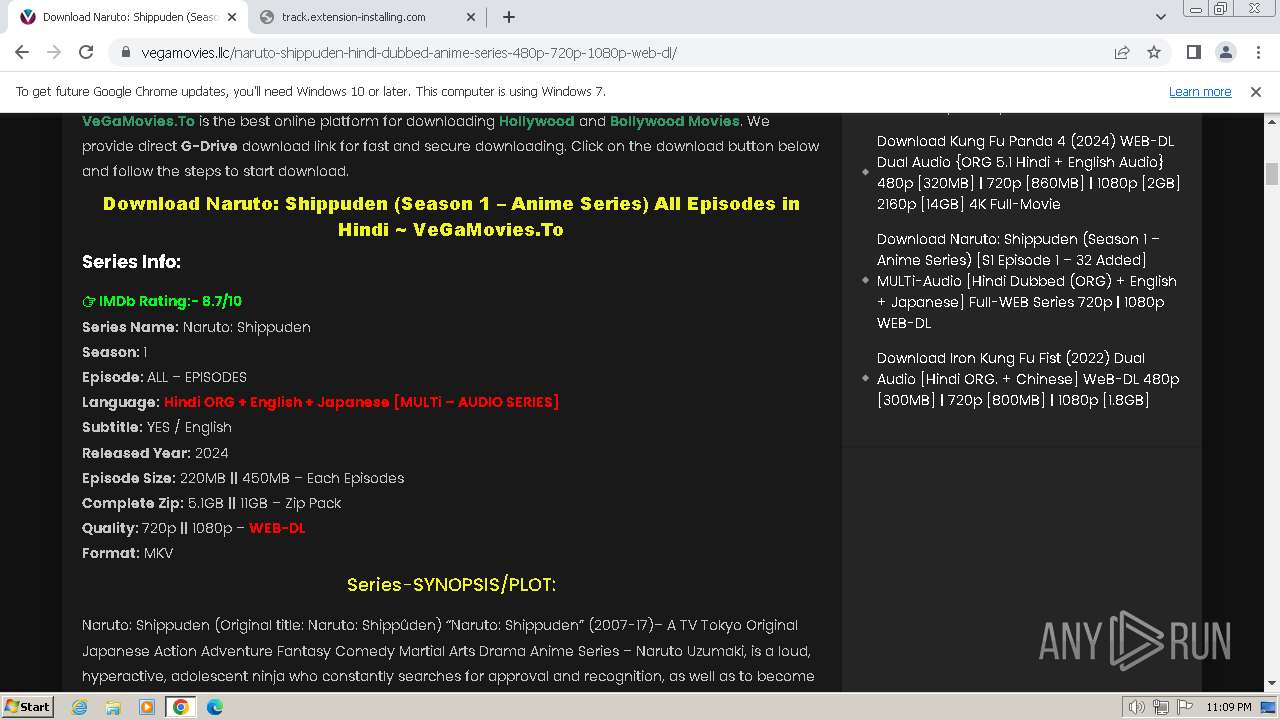1280x720 pixels.
Task: Select WEB-DL quality text
Action: click(277, 528)
